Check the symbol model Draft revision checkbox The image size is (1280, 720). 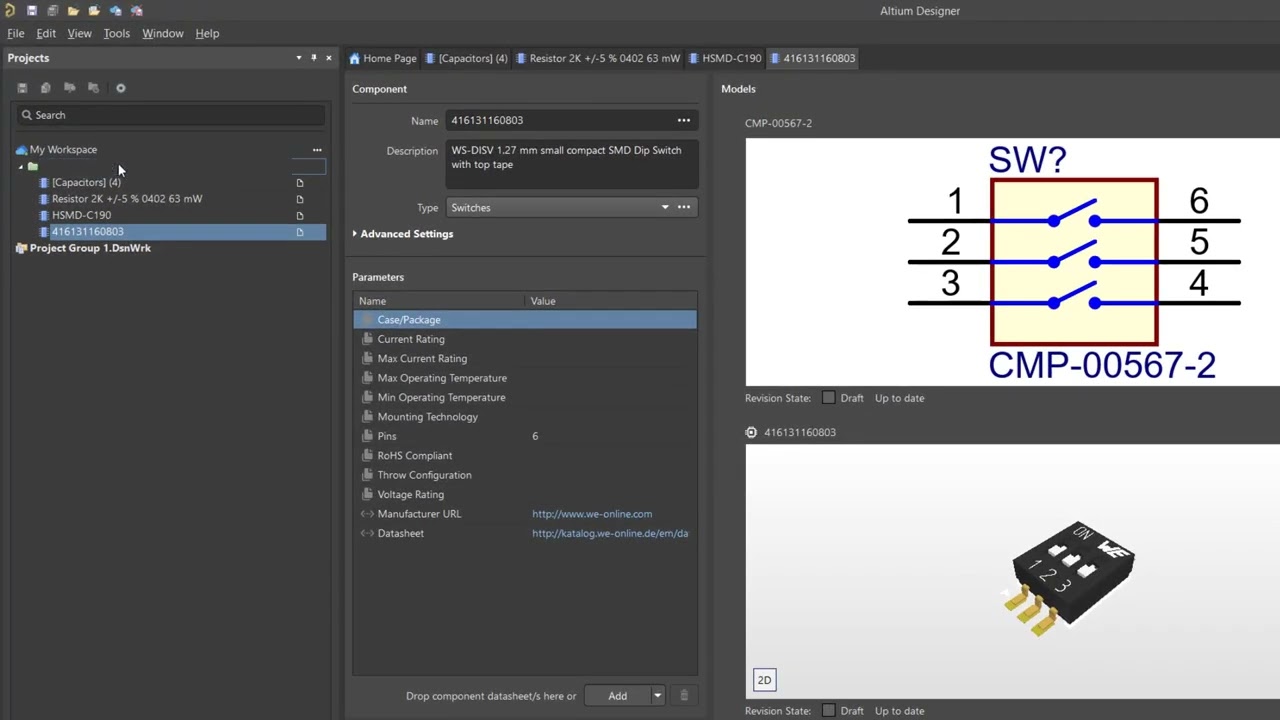tap(828, 398)
